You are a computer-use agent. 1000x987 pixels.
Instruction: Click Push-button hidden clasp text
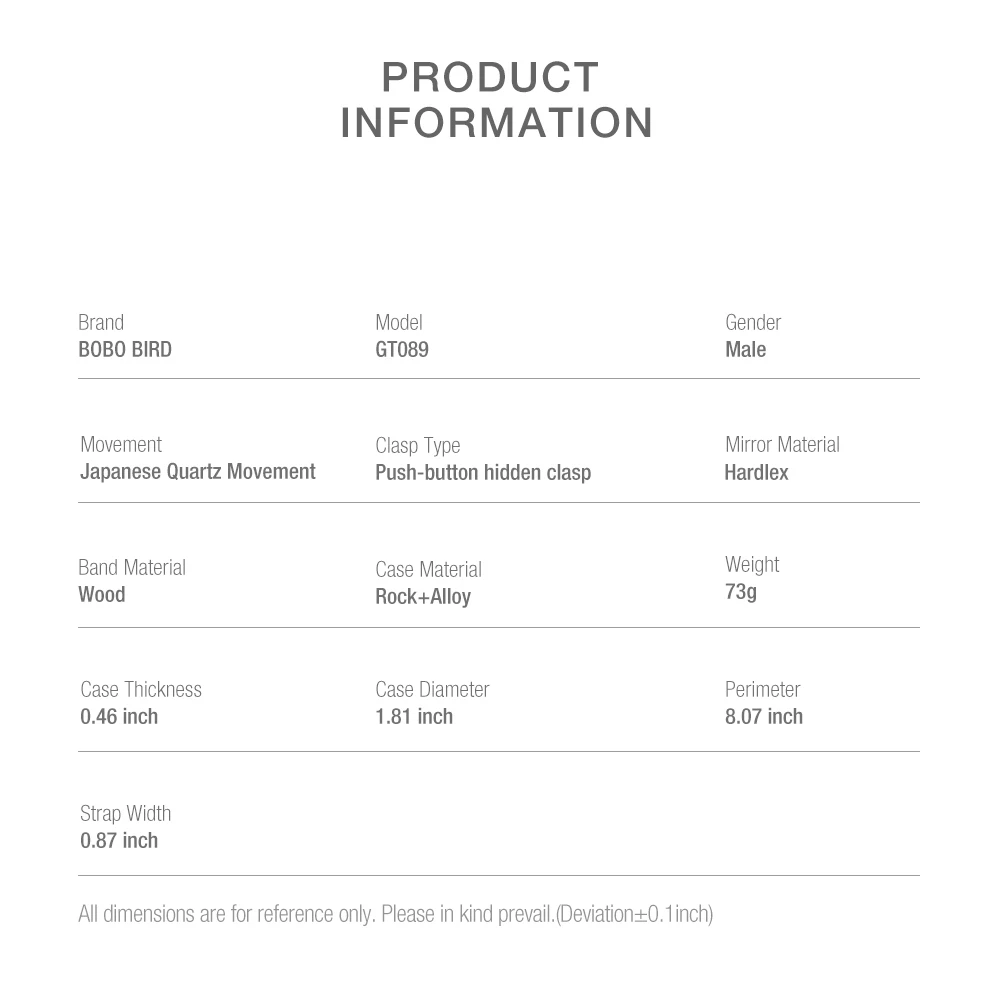point(483,473)
